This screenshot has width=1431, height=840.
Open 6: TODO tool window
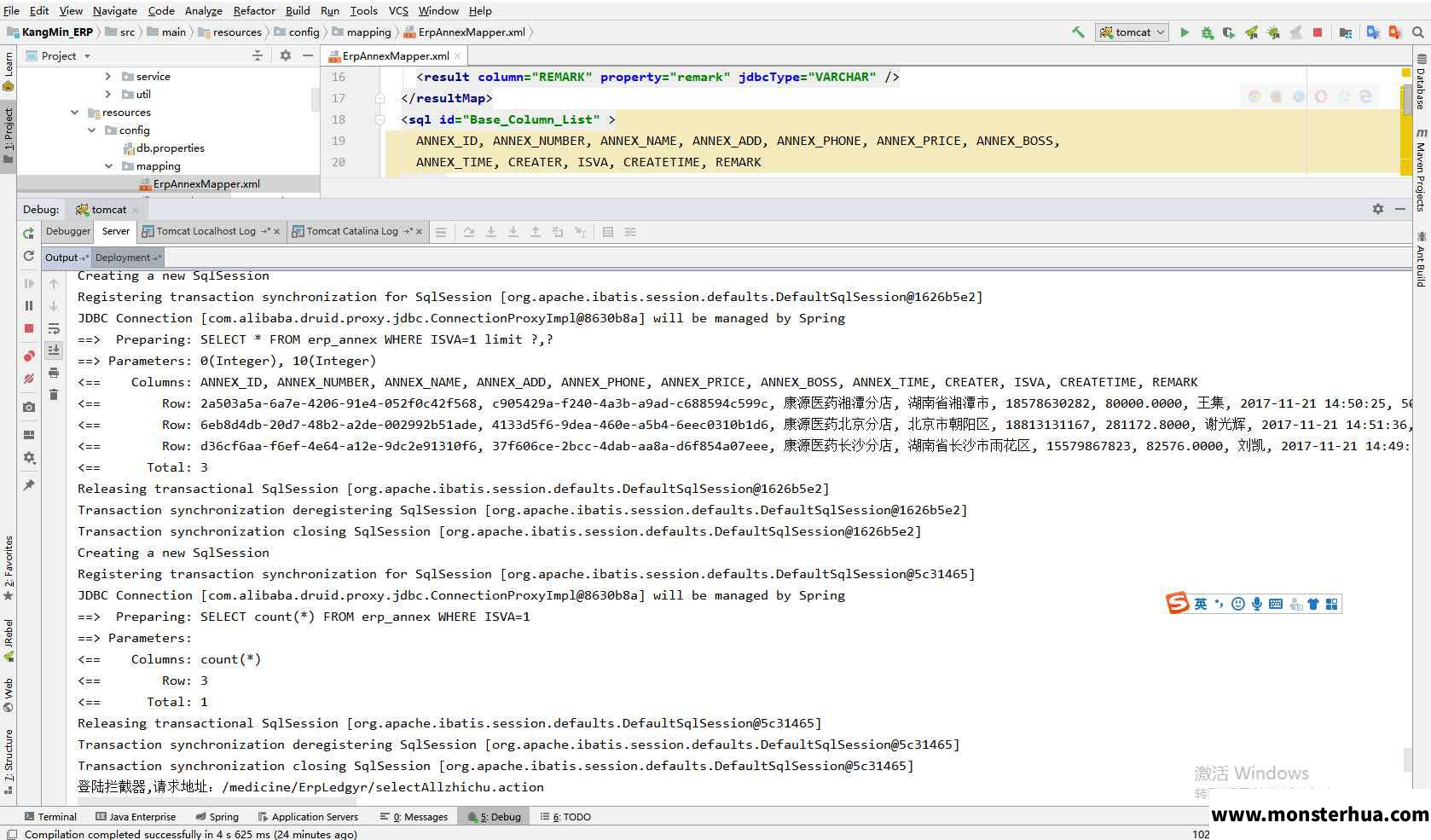pos(565,816)
